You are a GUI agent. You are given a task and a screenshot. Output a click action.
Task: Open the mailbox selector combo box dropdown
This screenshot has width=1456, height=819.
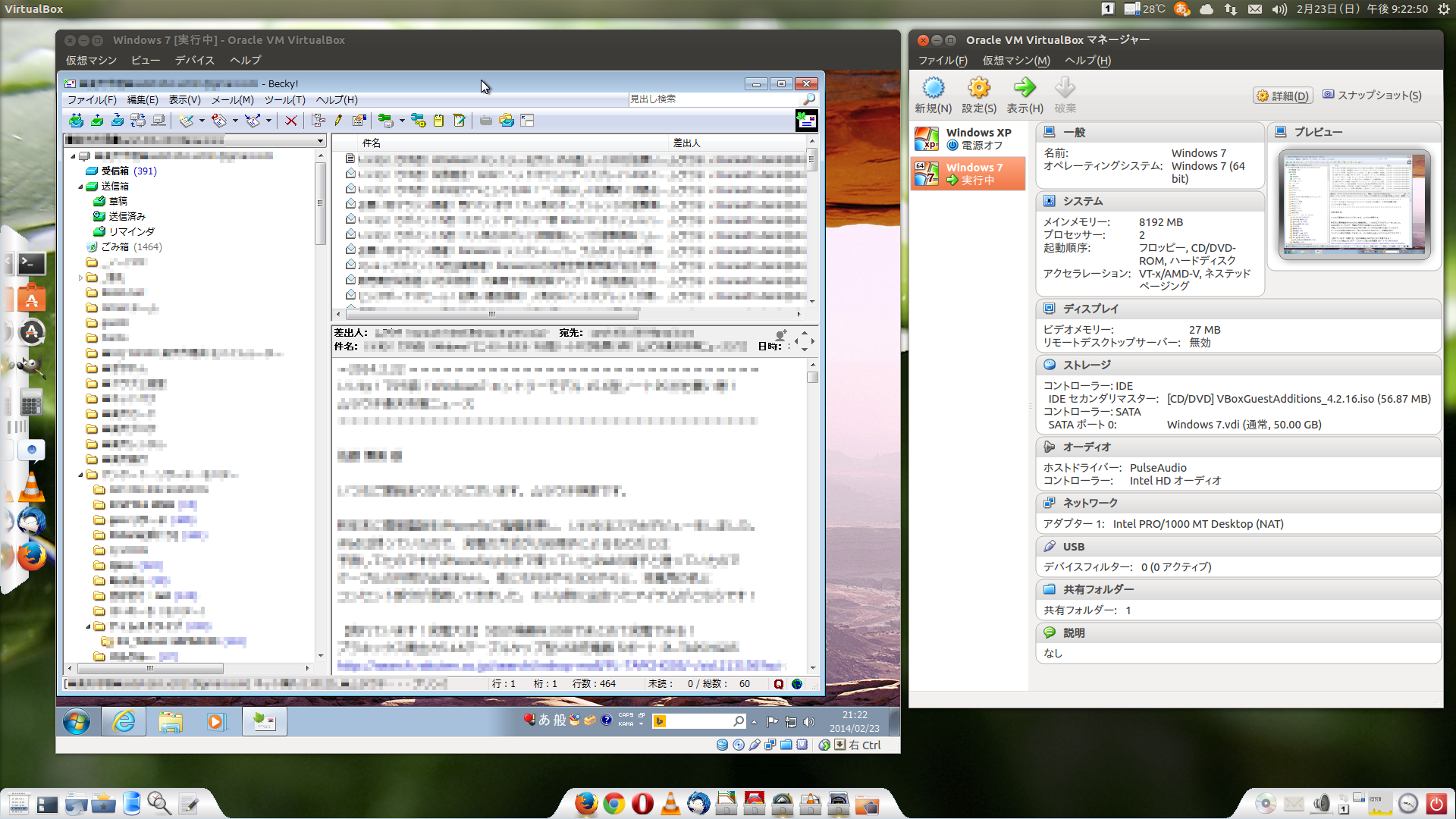[x=320, y=141]
